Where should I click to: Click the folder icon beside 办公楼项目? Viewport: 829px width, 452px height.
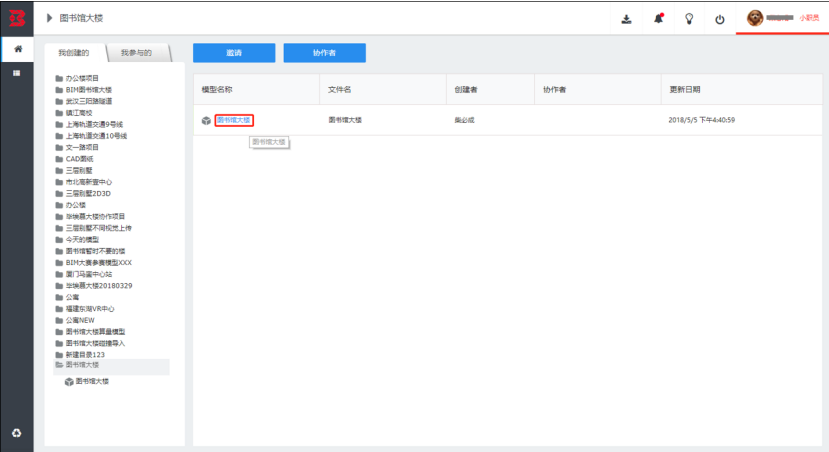(59, 78)
